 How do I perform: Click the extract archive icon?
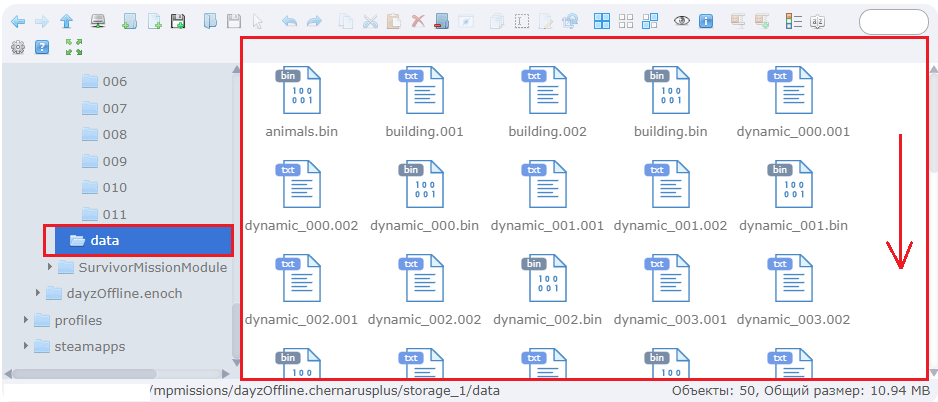pos(738,22)
